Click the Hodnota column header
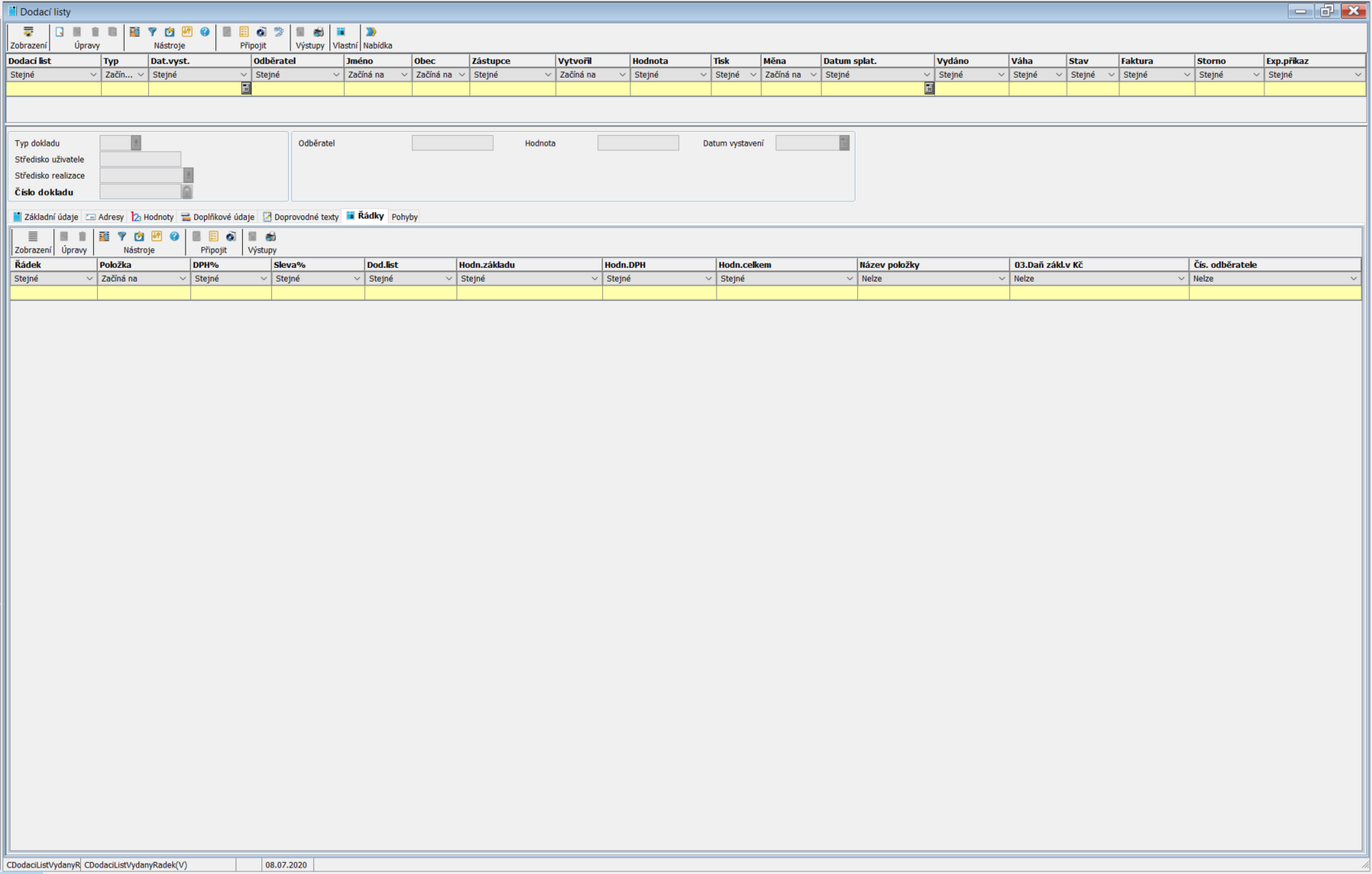Screen dimensions: 1372x874 pyautogui.click(x=669, y=62)
